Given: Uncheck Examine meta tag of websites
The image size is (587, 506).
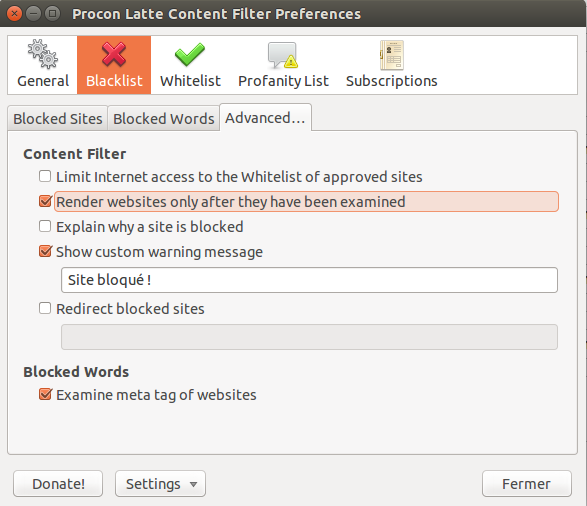Looking at the screenshot, I should tap(45, 394).
